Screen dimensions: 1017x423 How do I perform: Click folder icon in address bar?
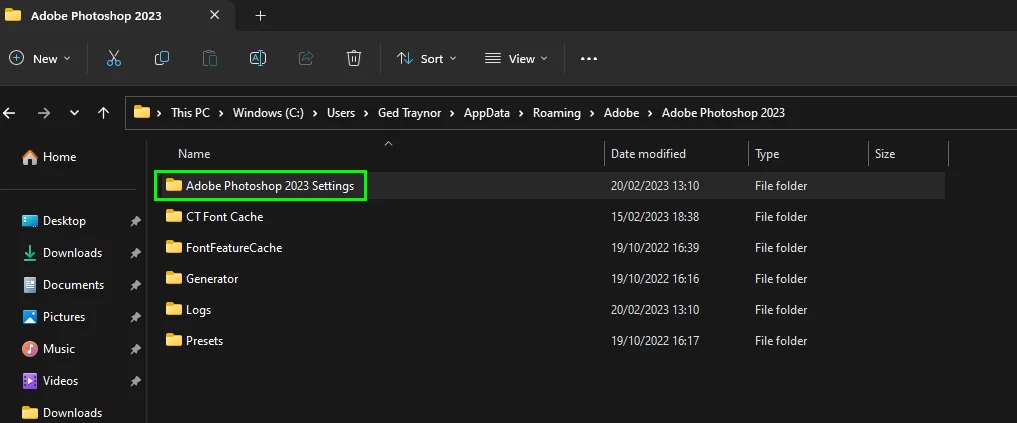(x=141, y=112)
